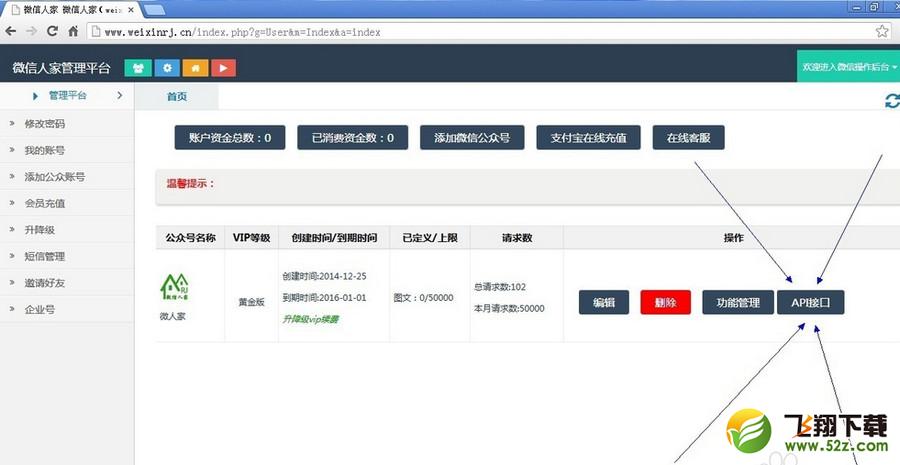
Task: Click the 添加微信公众号 button
Action: (x=472, y=138)
